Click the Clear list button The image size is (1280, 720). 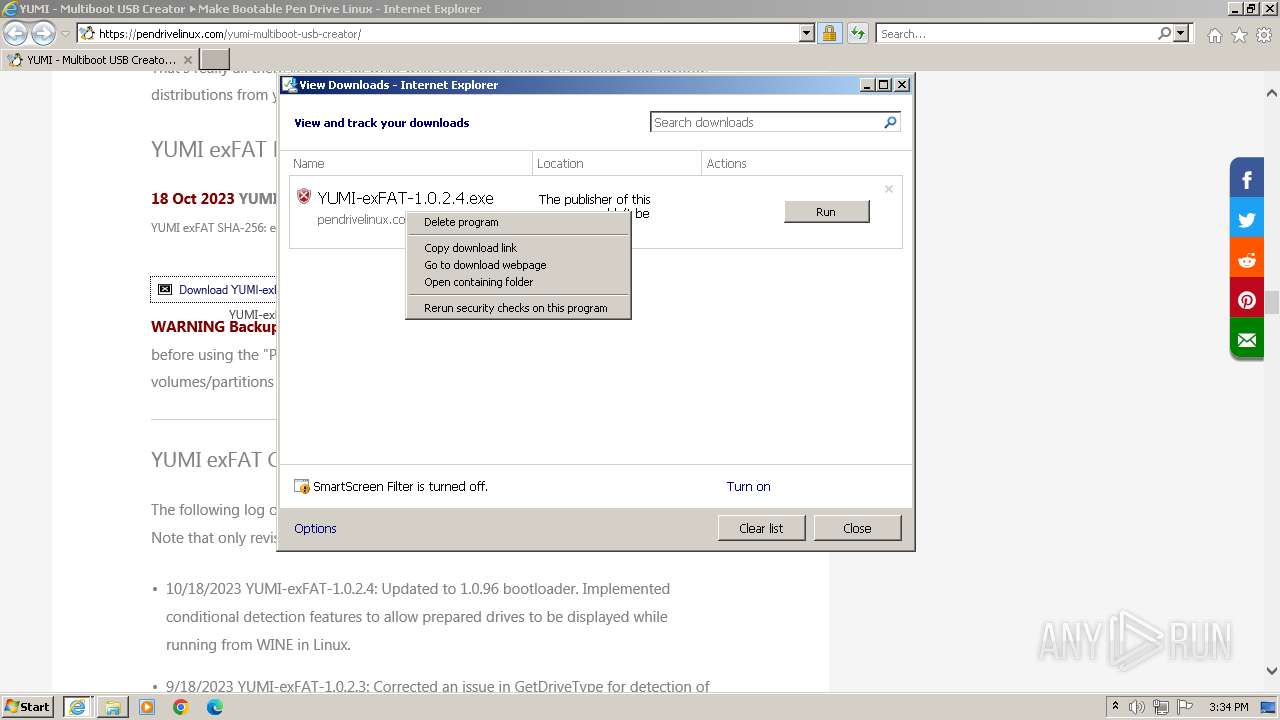pos(761,528)
